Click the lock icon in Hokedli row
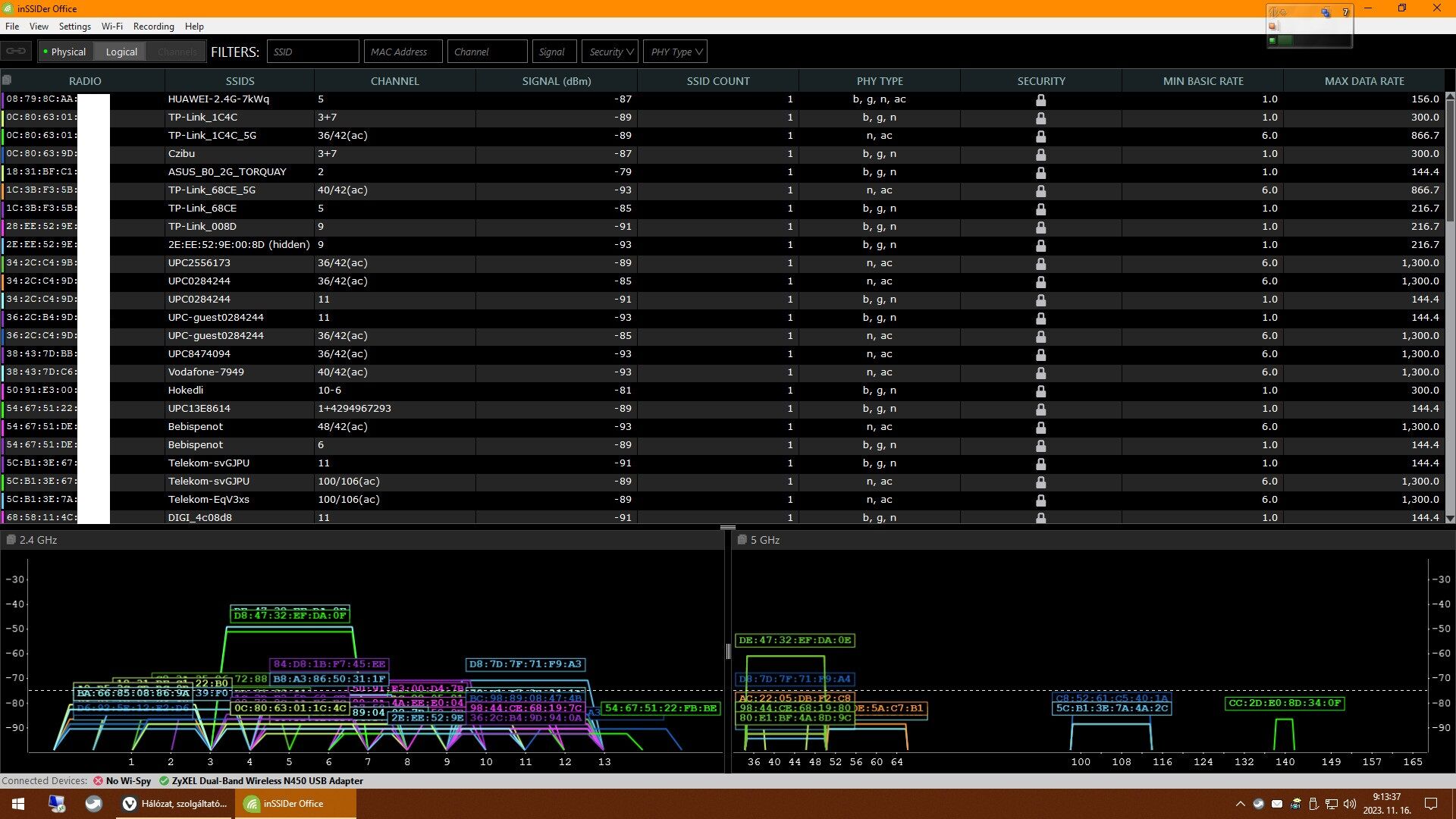 point(1040,391)
